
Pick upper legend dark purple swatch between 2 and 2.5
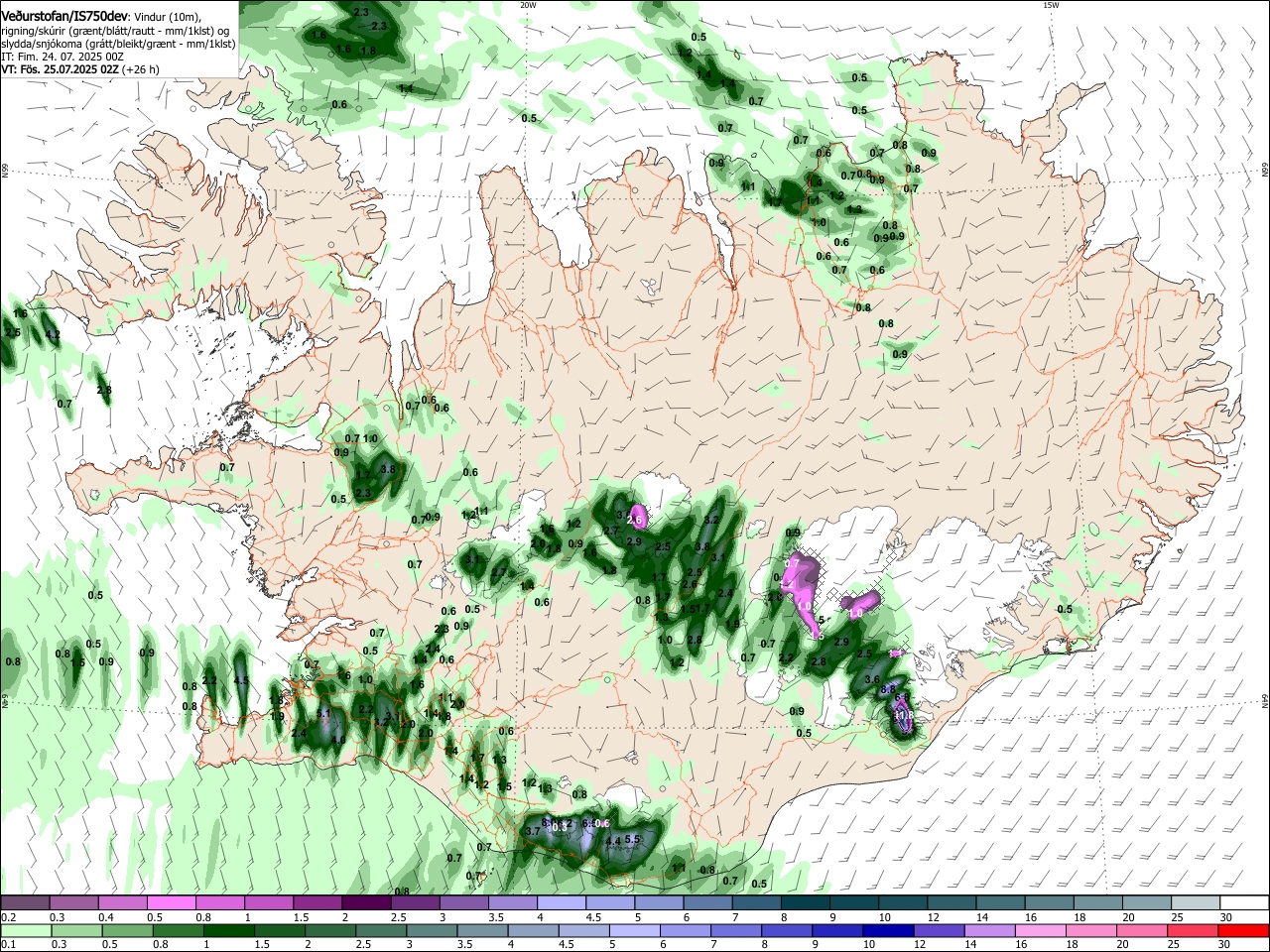tap(366, 902)
